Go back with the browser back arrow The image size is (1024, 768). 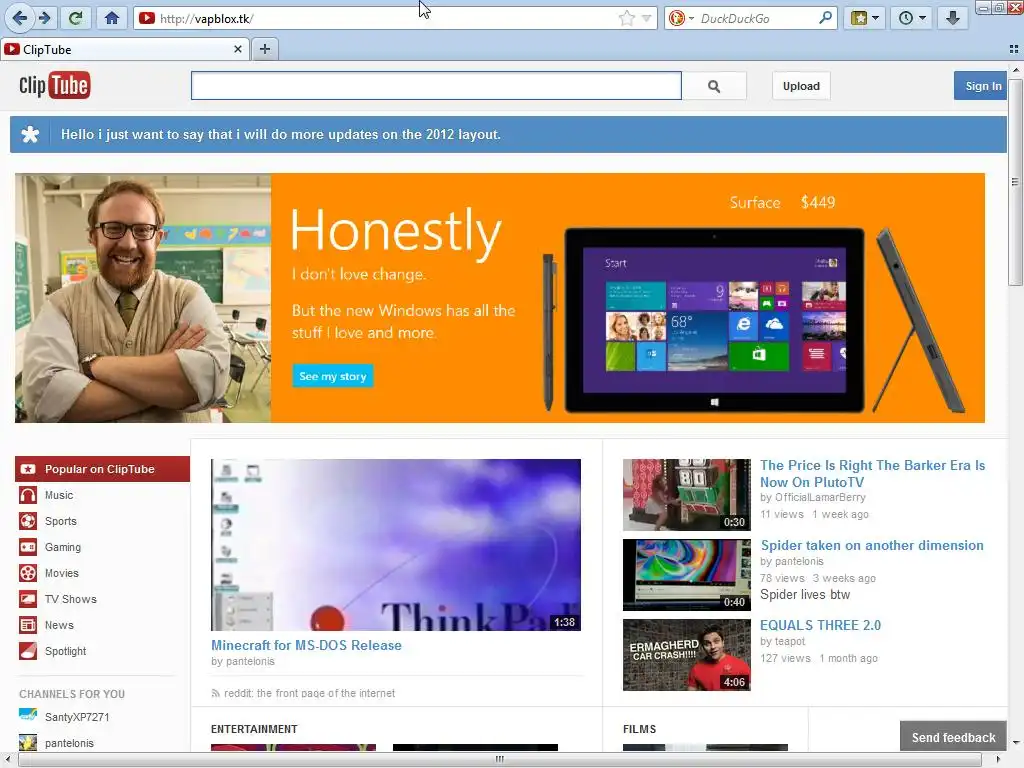click(20, 18)
